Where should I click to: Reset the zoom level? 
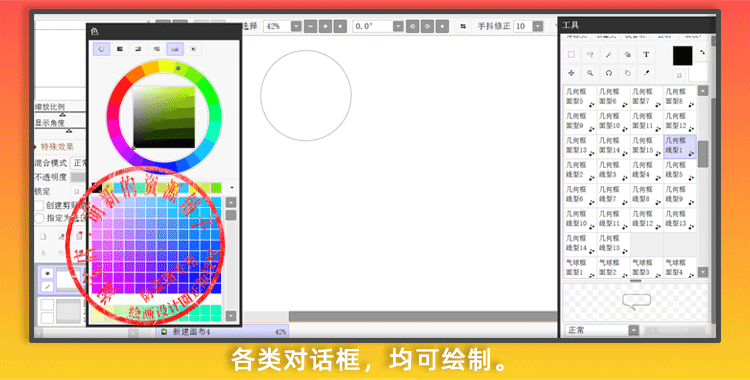[340, 26]
